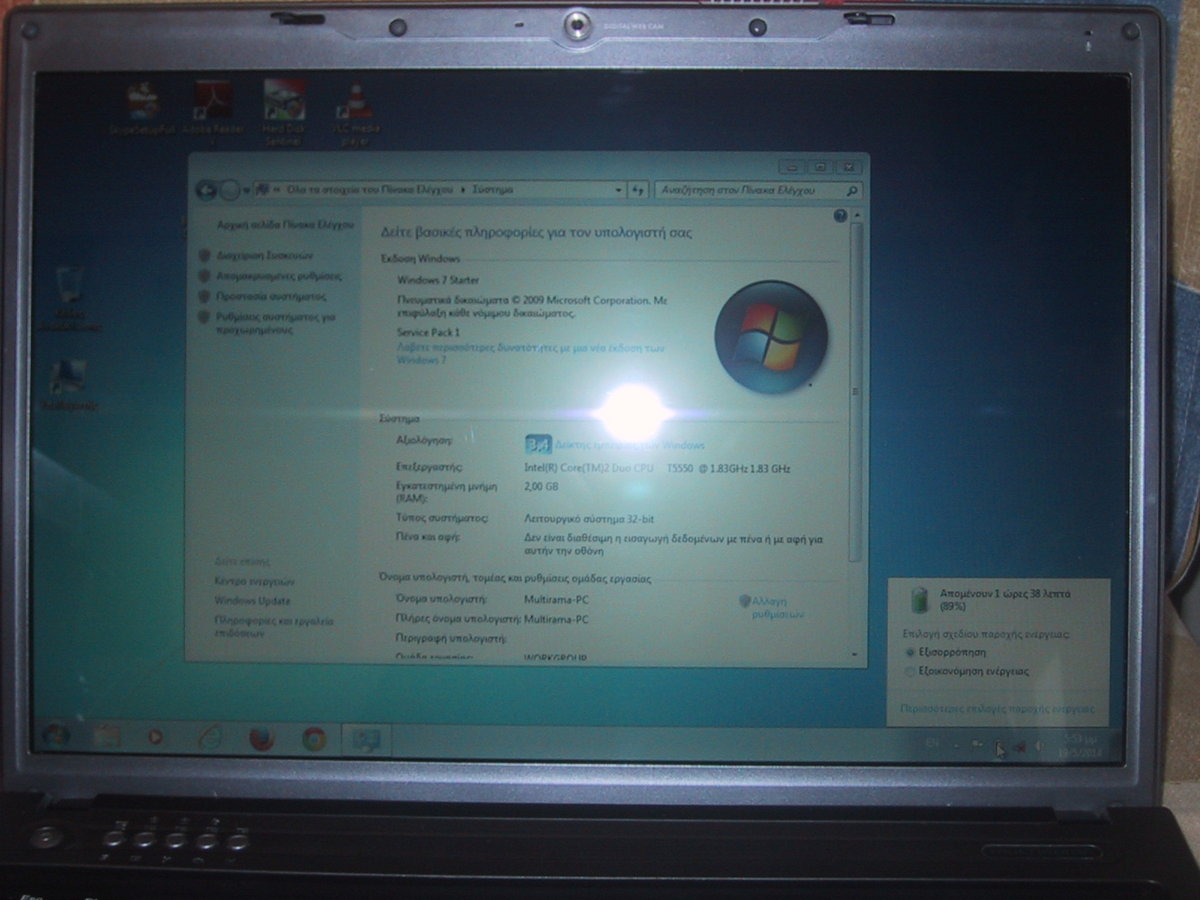
Task: Open the Windows Update sidebar link
Action: (252, 601)
